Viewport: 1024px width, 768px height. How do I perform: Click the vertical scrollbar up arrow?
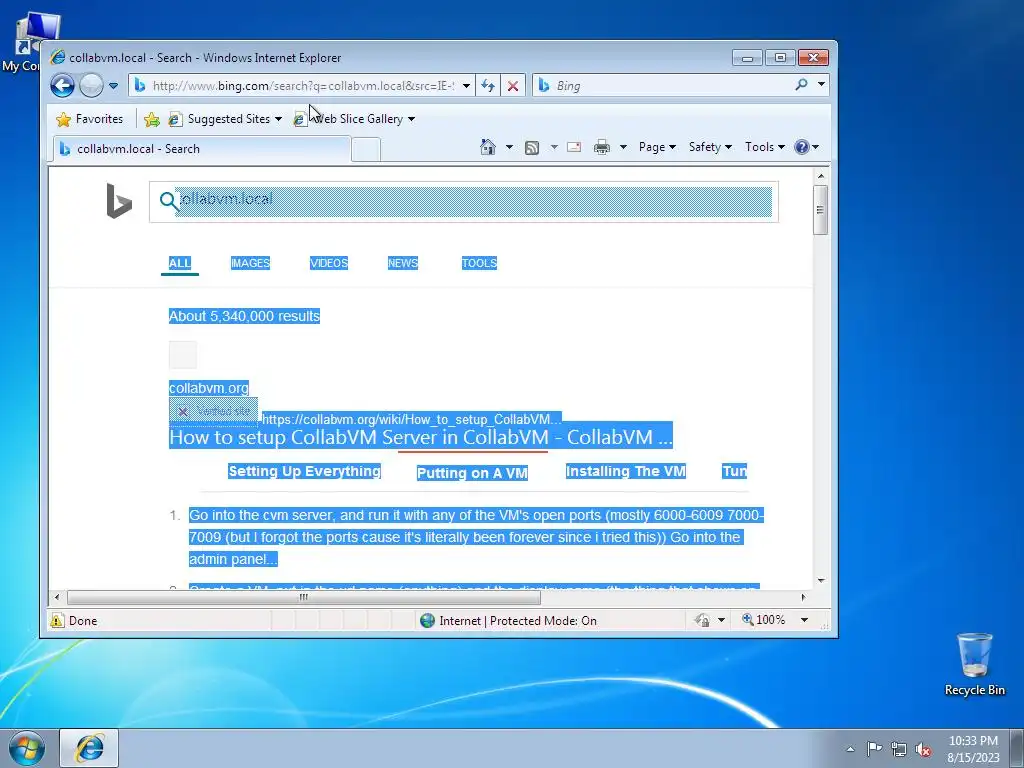(x=821, y=176)
